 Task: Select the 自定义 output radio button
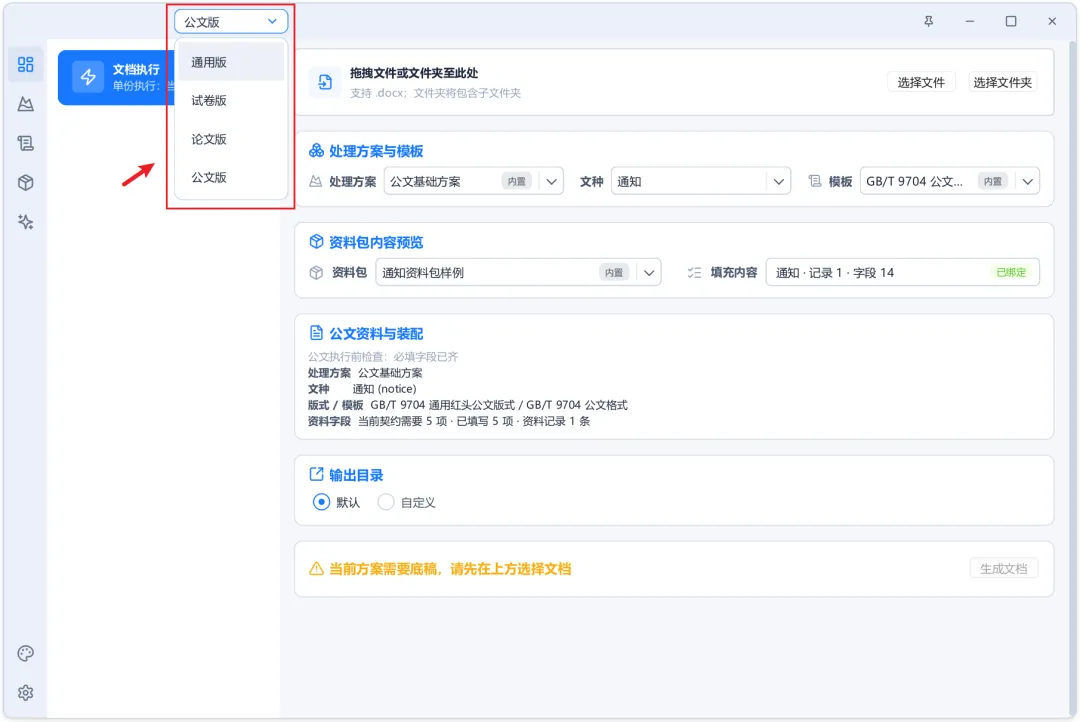(x=386, y=502)
